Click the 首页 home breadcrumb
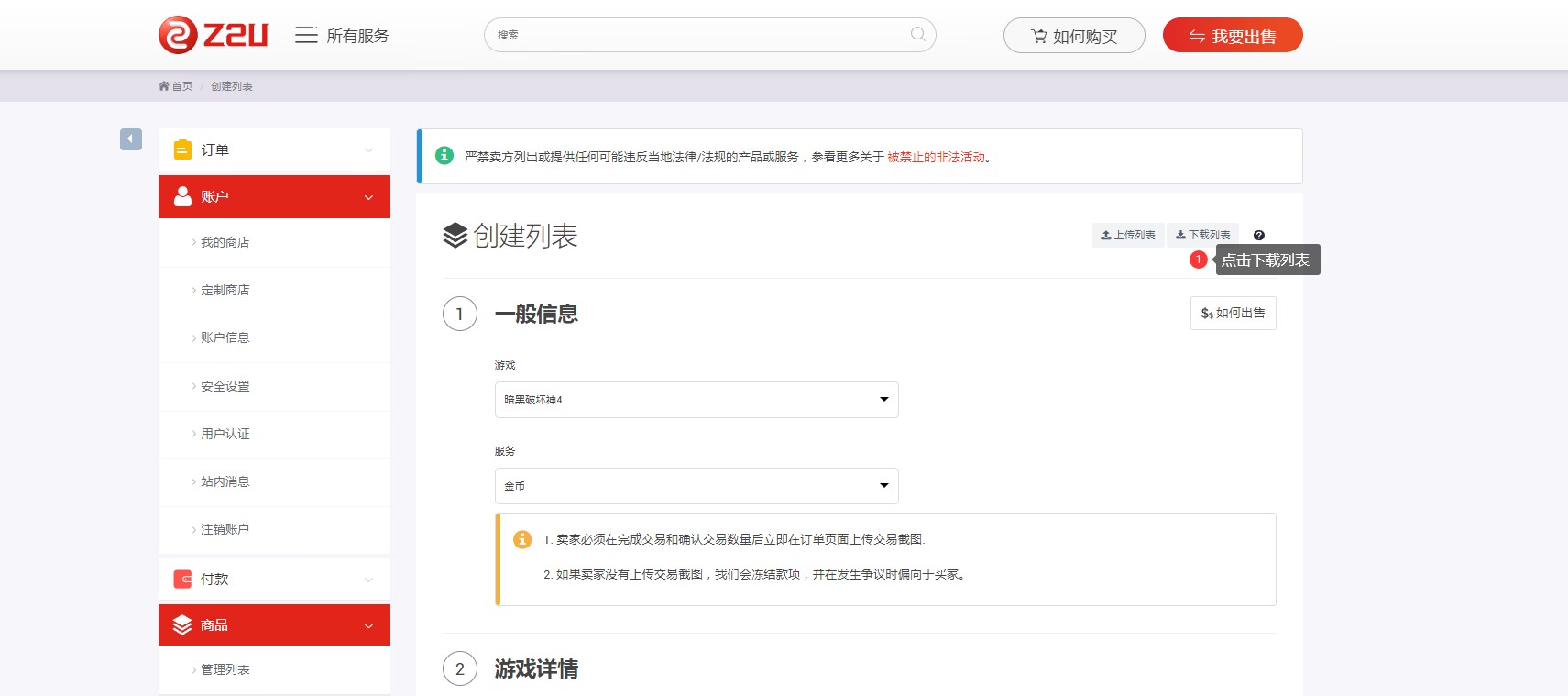Viewport: 1568px width, 696px height. click(x=176, y=86)
